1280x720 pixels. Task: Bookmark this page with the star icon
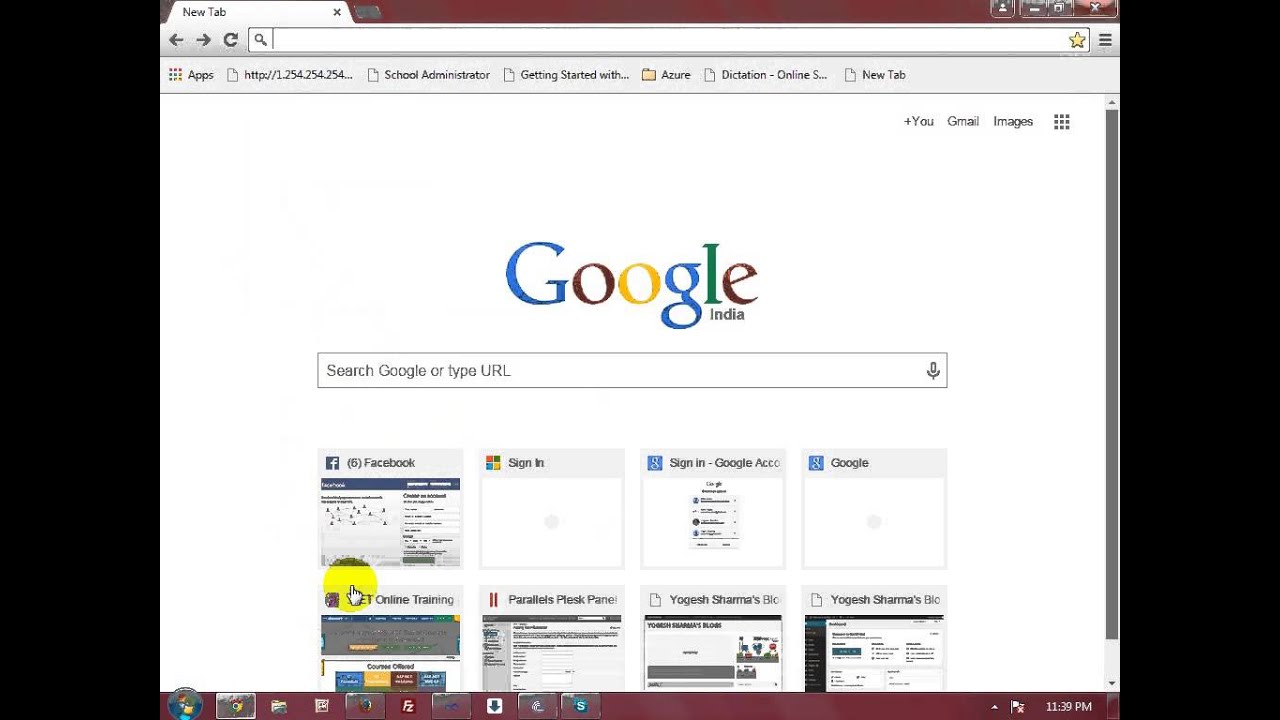pos(1077,40)
